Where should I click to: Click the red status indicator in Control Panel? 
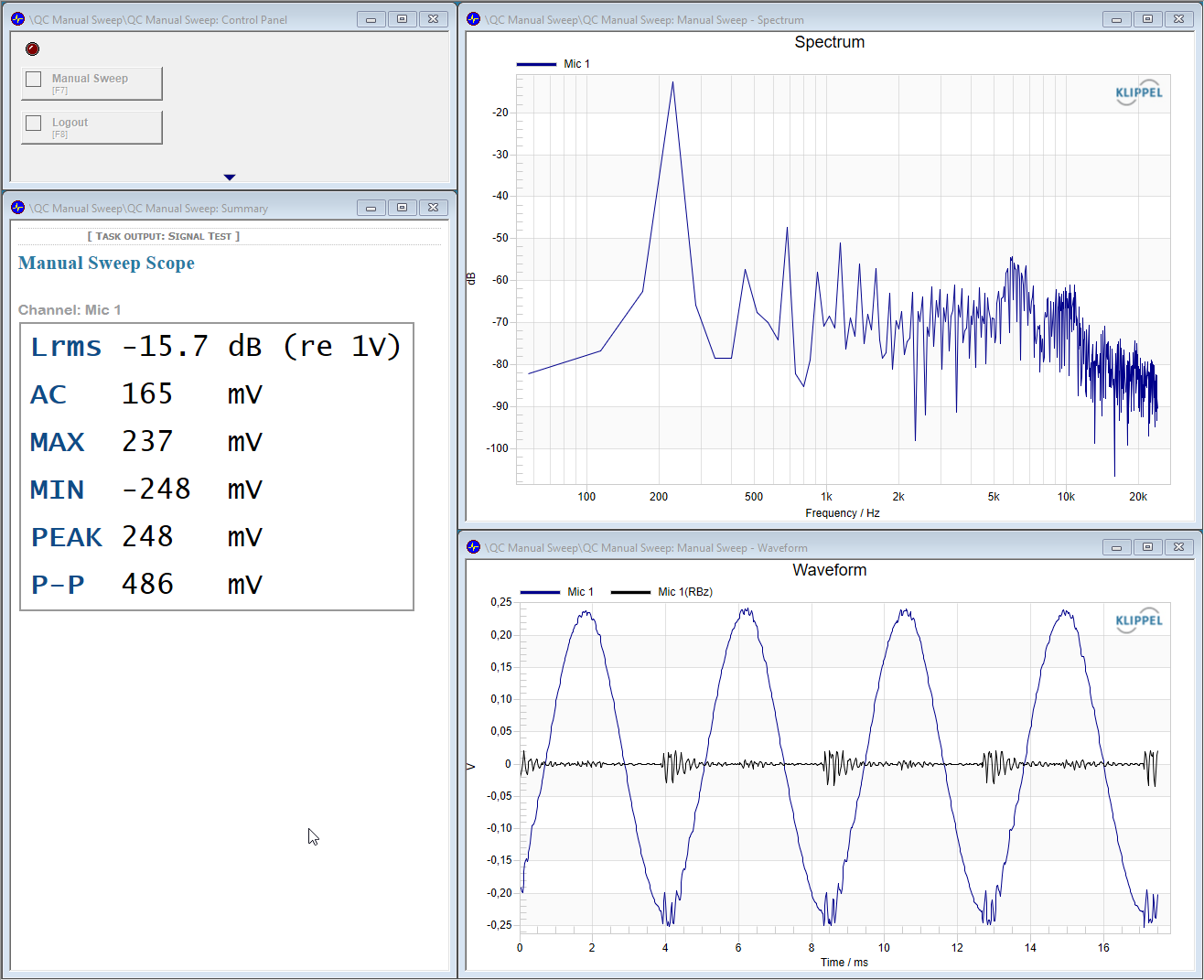33,48
